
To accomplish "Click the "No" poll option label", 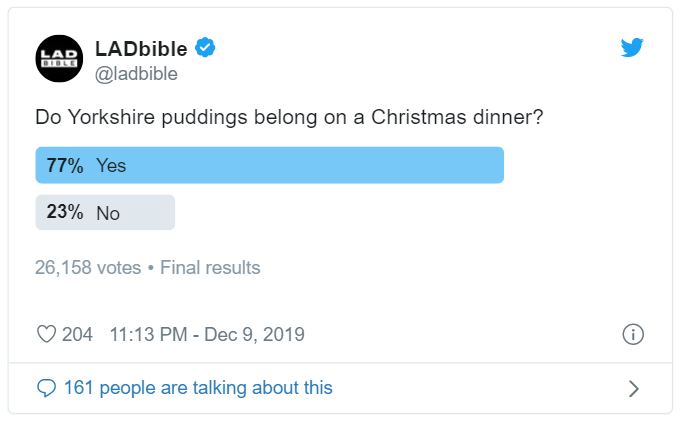I will 107,212.
